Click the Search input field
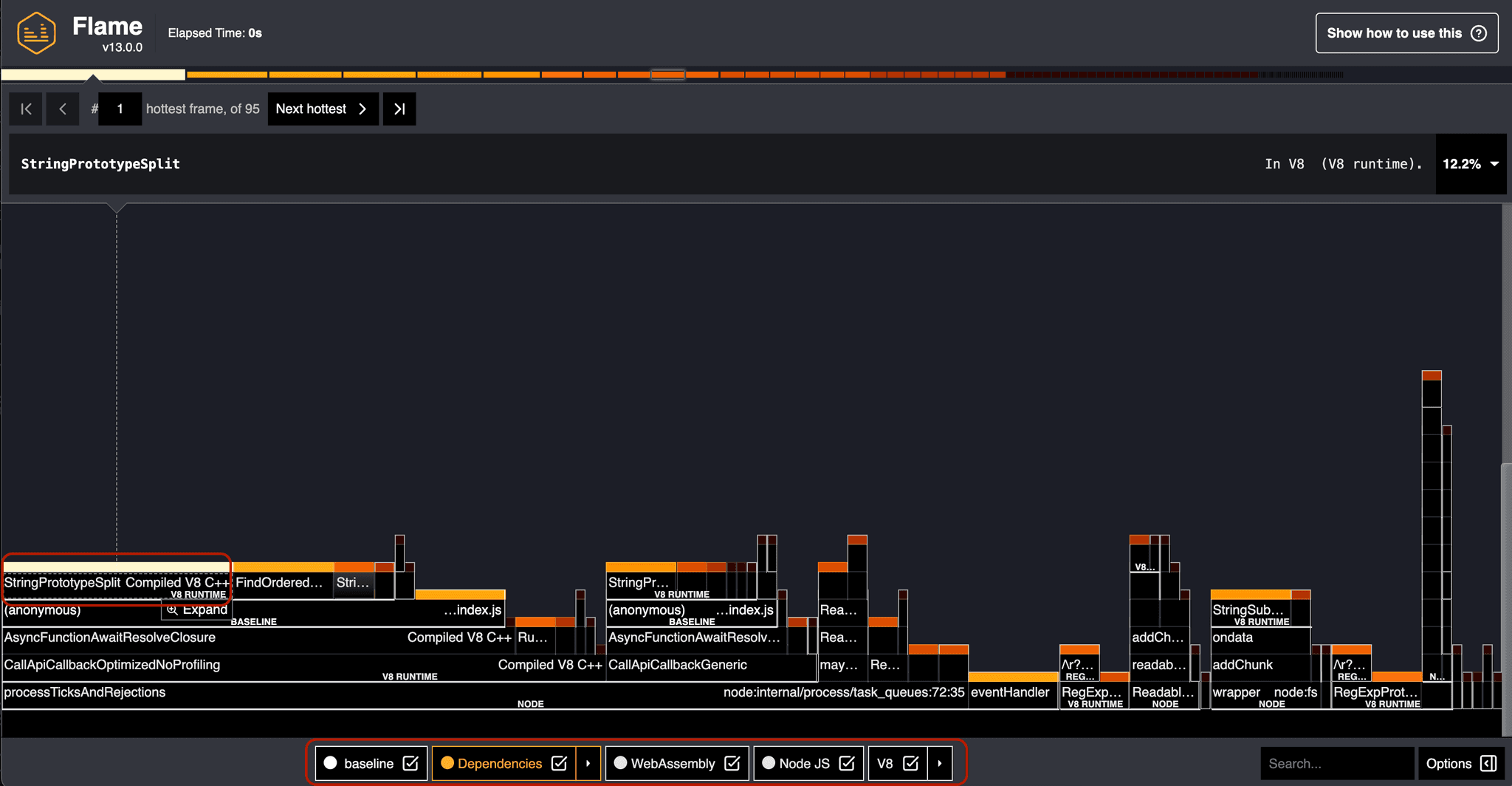This screenshot has width=1512, height=786. click(x=1336, y=763)
